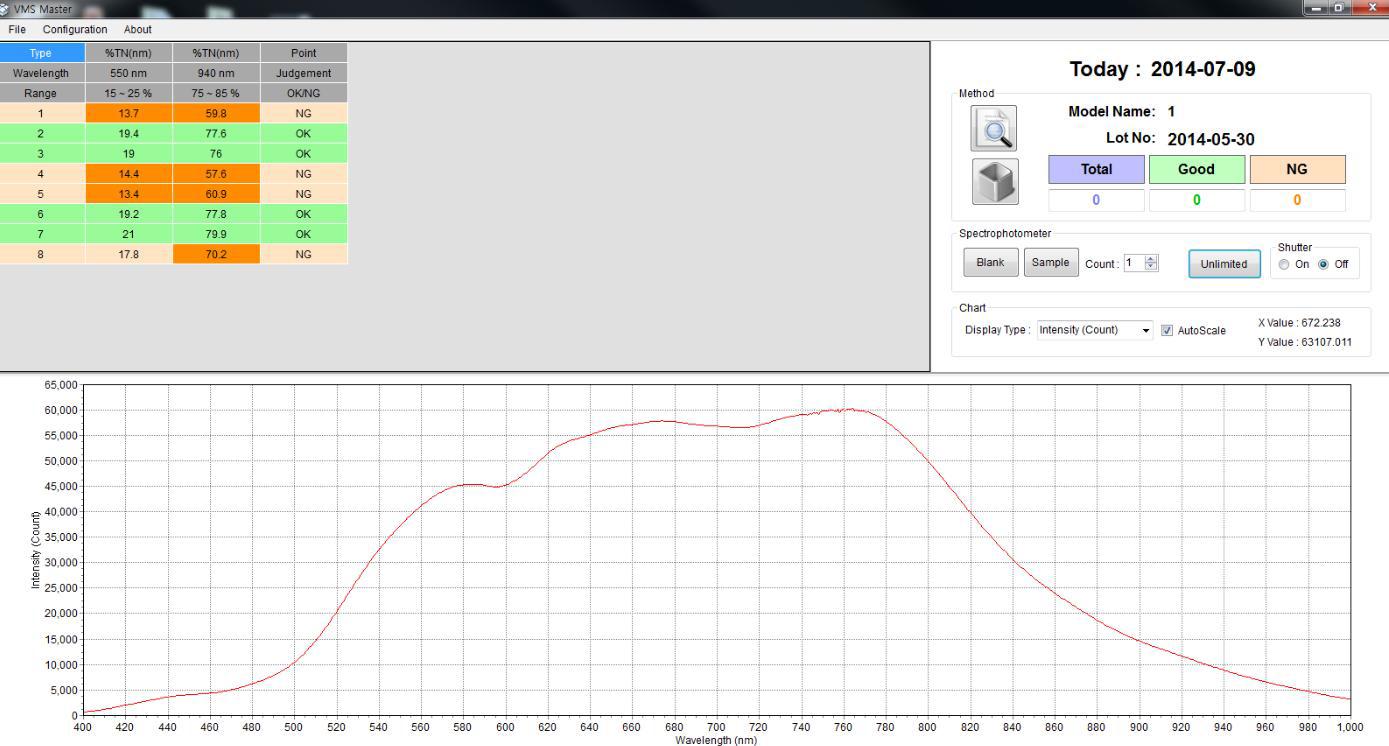1389x746 pixels.
Task: Click the 940 nm wavelength cell
Action: [x=216, y=73]
